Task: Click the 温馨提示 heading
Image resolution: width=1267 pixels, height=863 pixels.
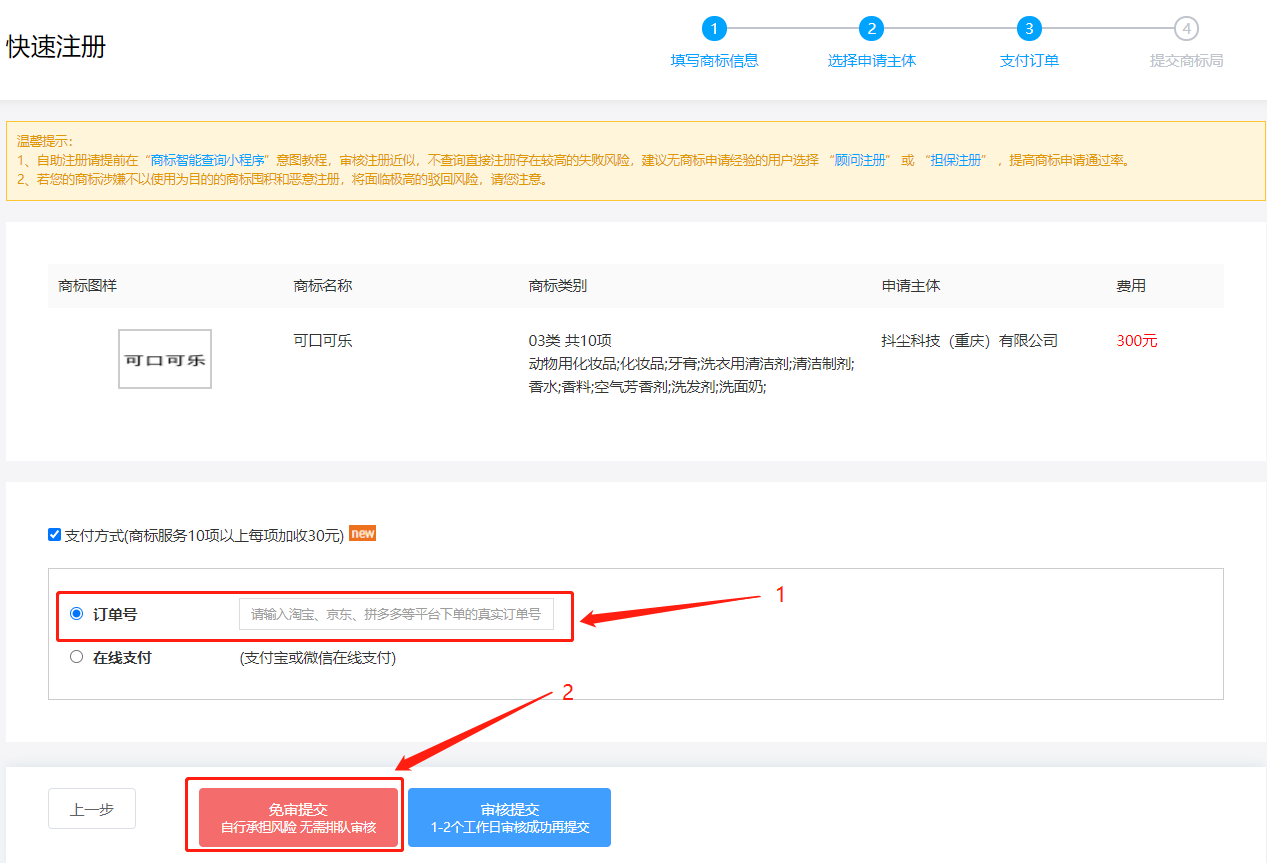Action: pos(45,141)
